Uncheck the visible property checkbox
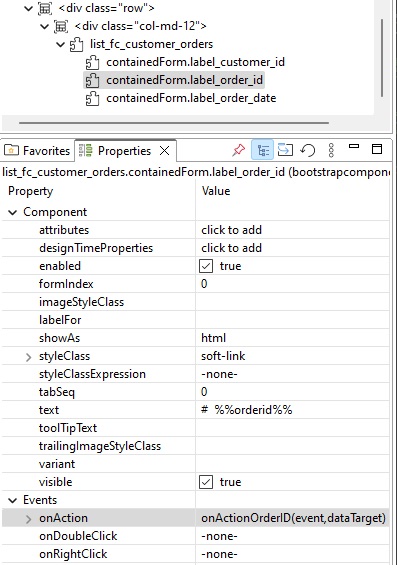Viewport: 397px width, 565px height. pos(206,482)
